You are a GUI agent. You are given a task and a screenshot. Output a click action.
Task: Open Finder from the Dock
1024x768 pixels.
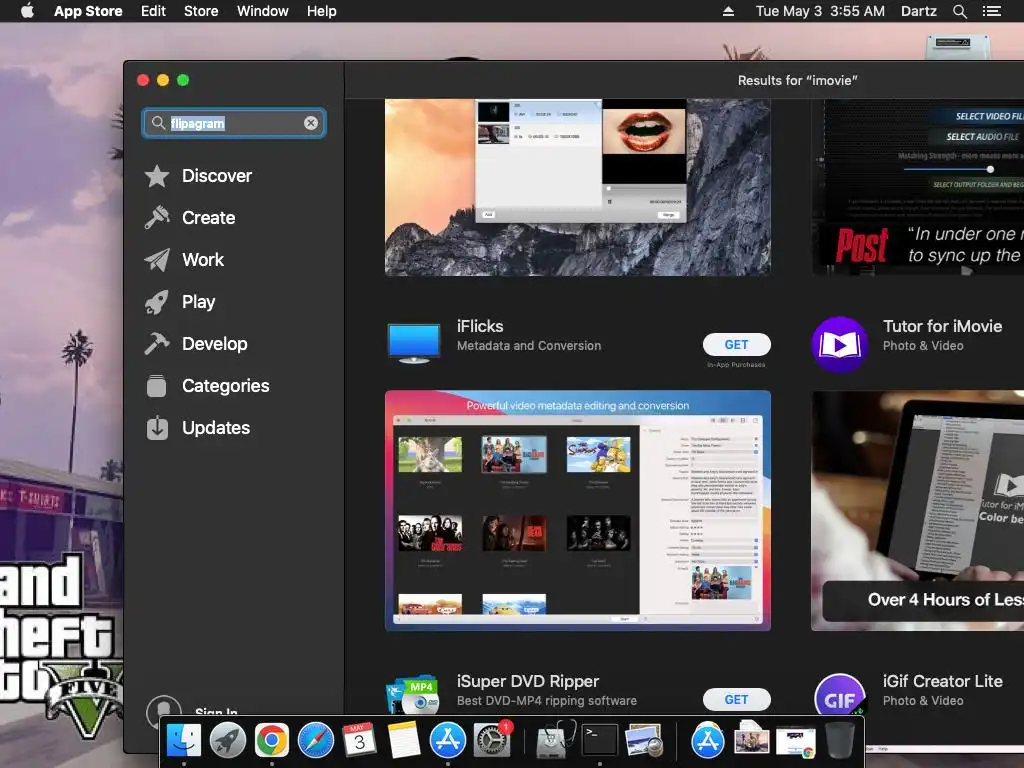point(184,740)
